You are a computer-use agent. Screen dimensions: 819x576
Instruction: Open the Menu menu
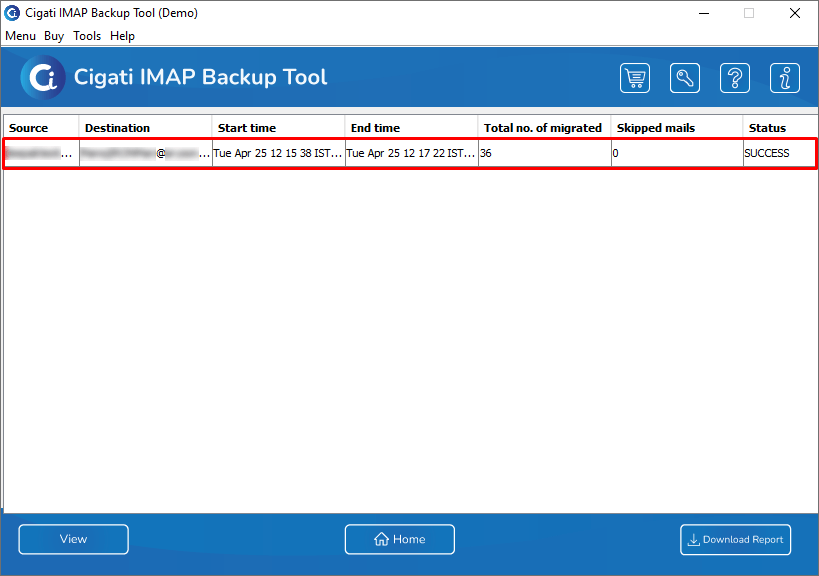point(20,36)
